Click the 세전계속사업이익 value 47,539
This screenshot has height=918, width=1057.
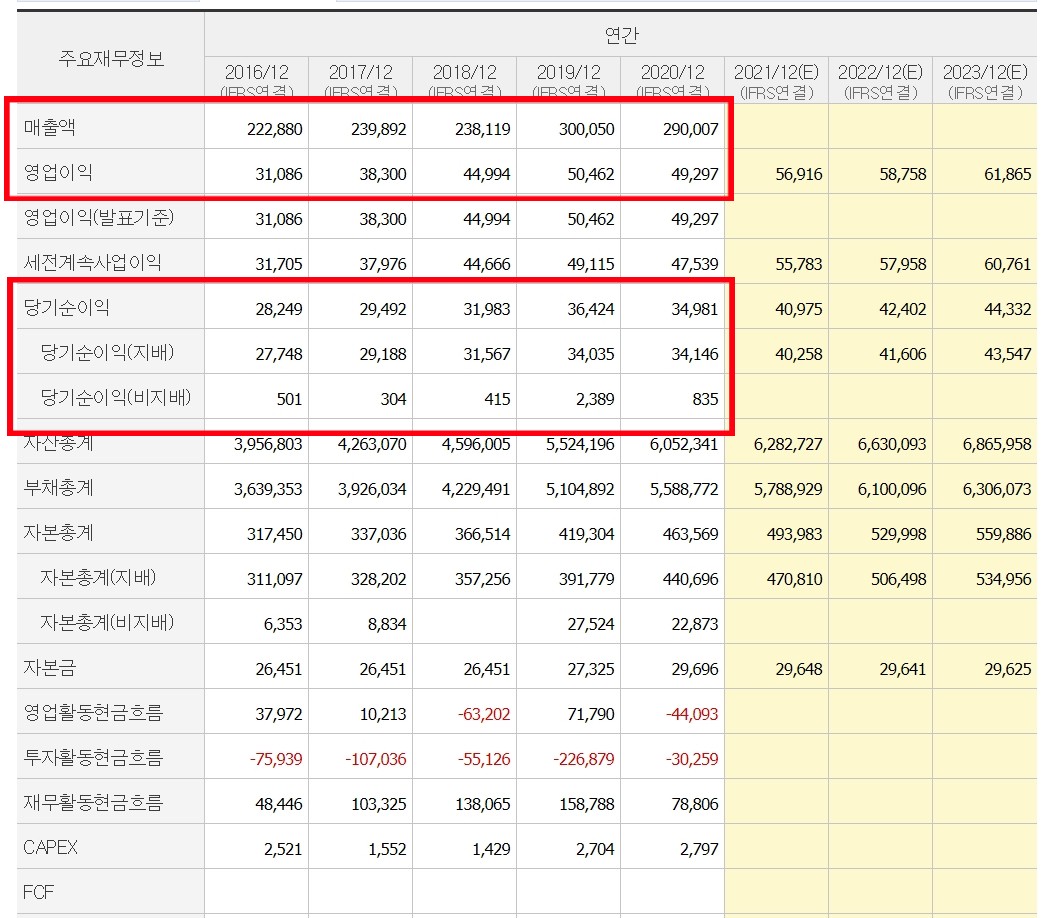coord(695,264)
